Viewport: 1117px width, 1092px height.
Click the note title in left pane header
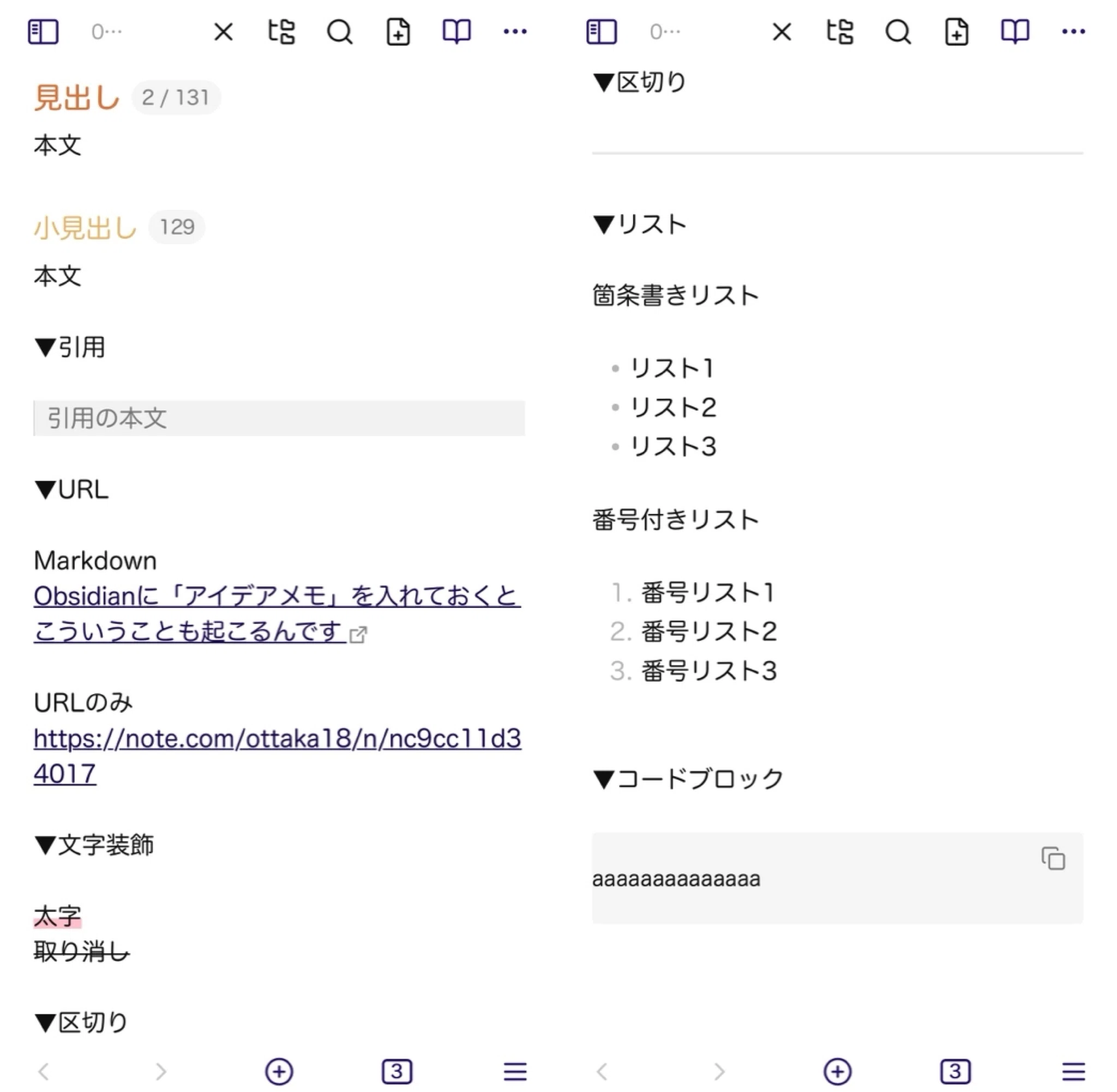(x=107, y=32)
